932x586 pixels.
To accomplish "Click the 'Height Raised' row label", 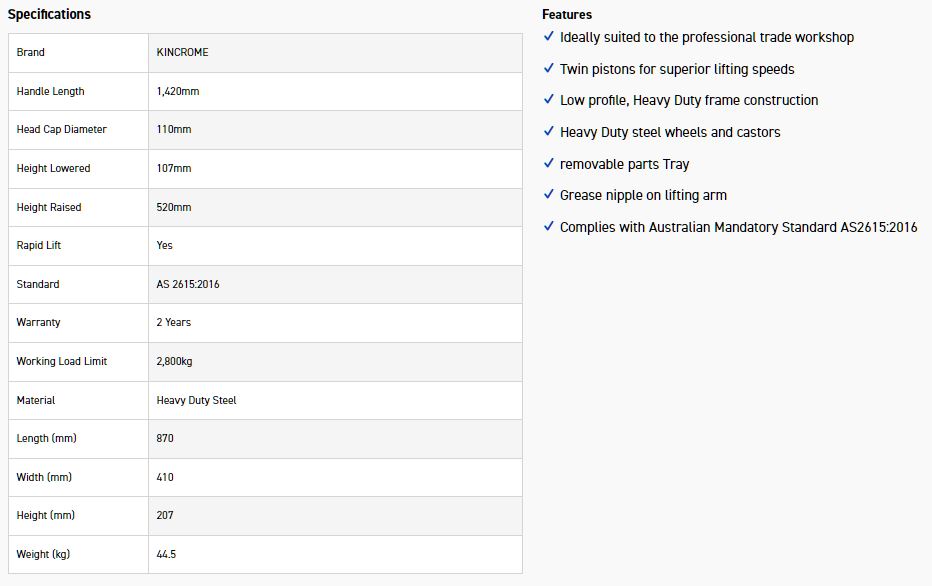I will pos(49,207).
